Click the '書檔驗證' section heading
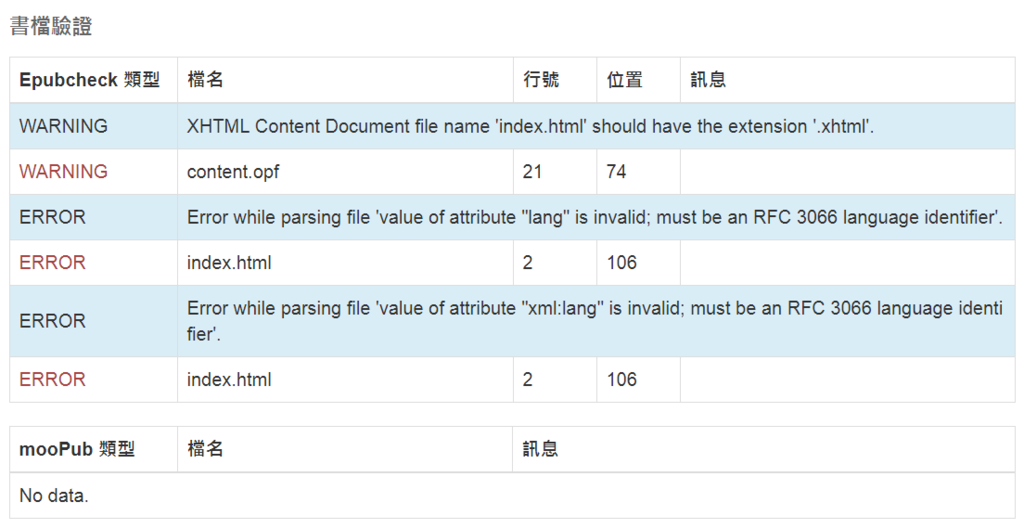1024x528 pixels. pos(51,25)
